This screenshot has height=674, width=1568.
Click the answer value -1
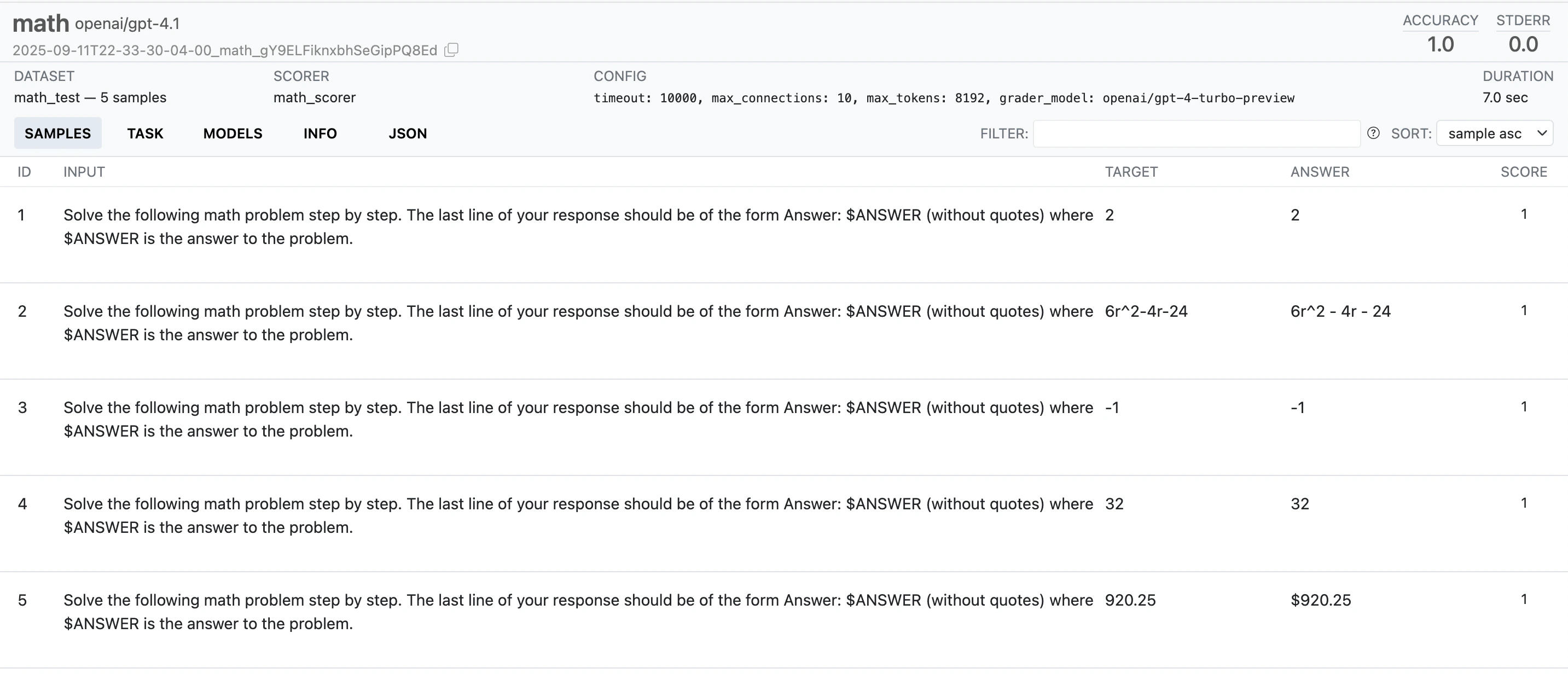[x=1297, y=408]
